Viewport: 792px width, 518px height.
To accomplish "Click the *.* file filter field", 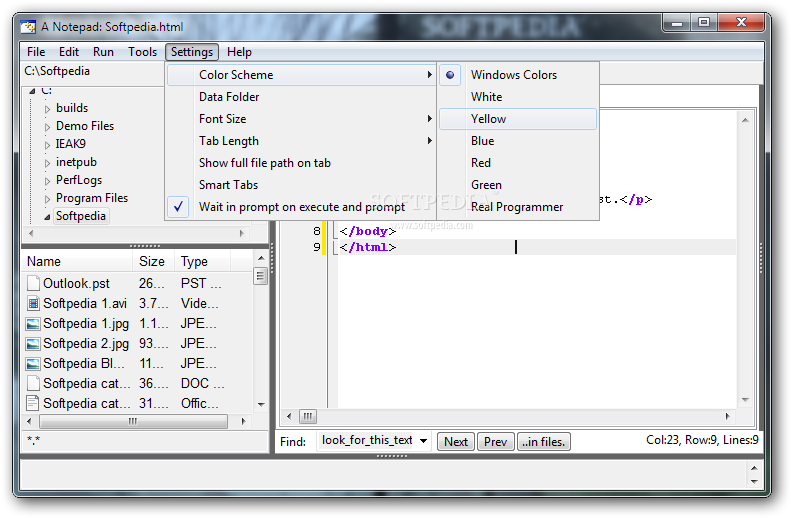I will click(x=144, y=441).
